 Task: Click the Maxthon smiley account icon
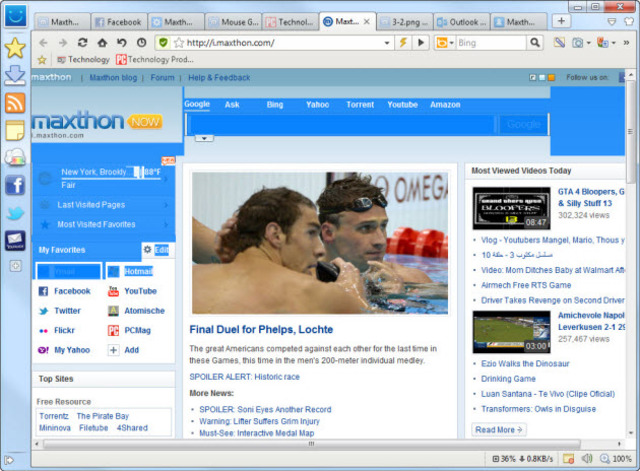16,16
